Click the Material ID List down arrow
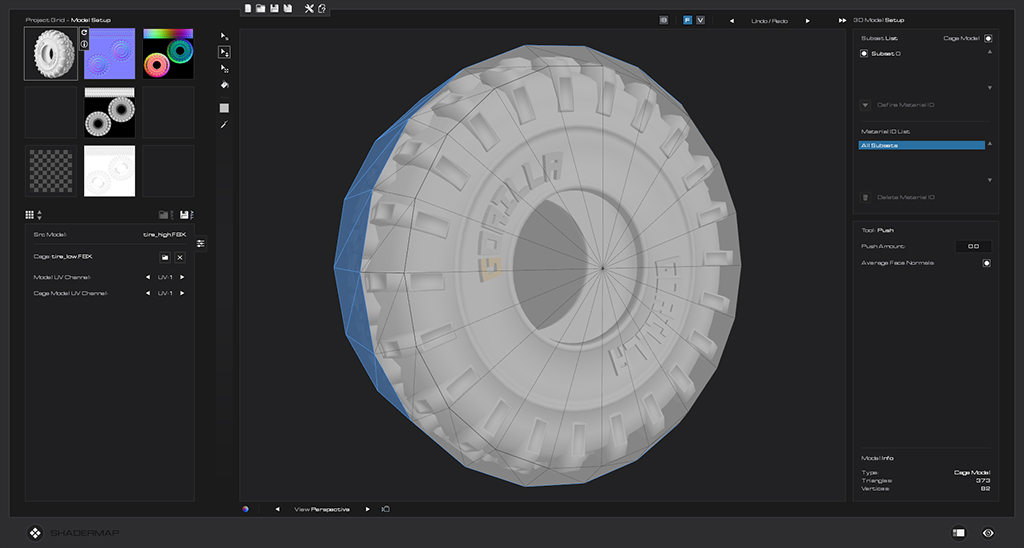 (989, 180)
